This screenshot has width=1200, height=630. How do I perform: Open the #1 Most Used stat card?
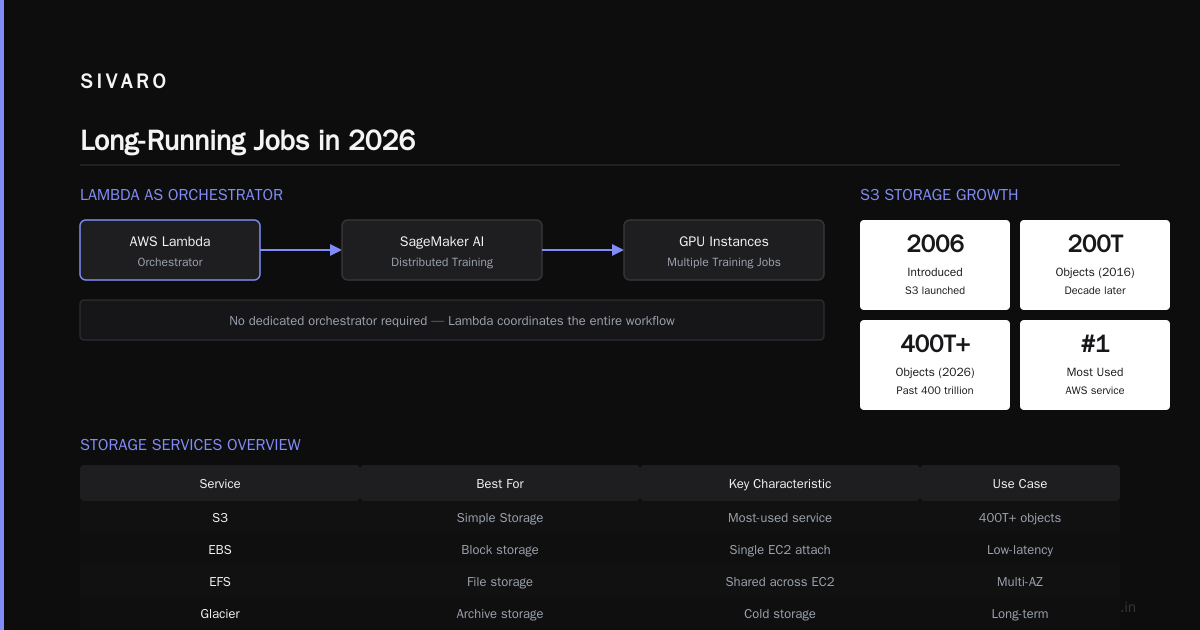pyautogui.click(x=1095, y=365)
